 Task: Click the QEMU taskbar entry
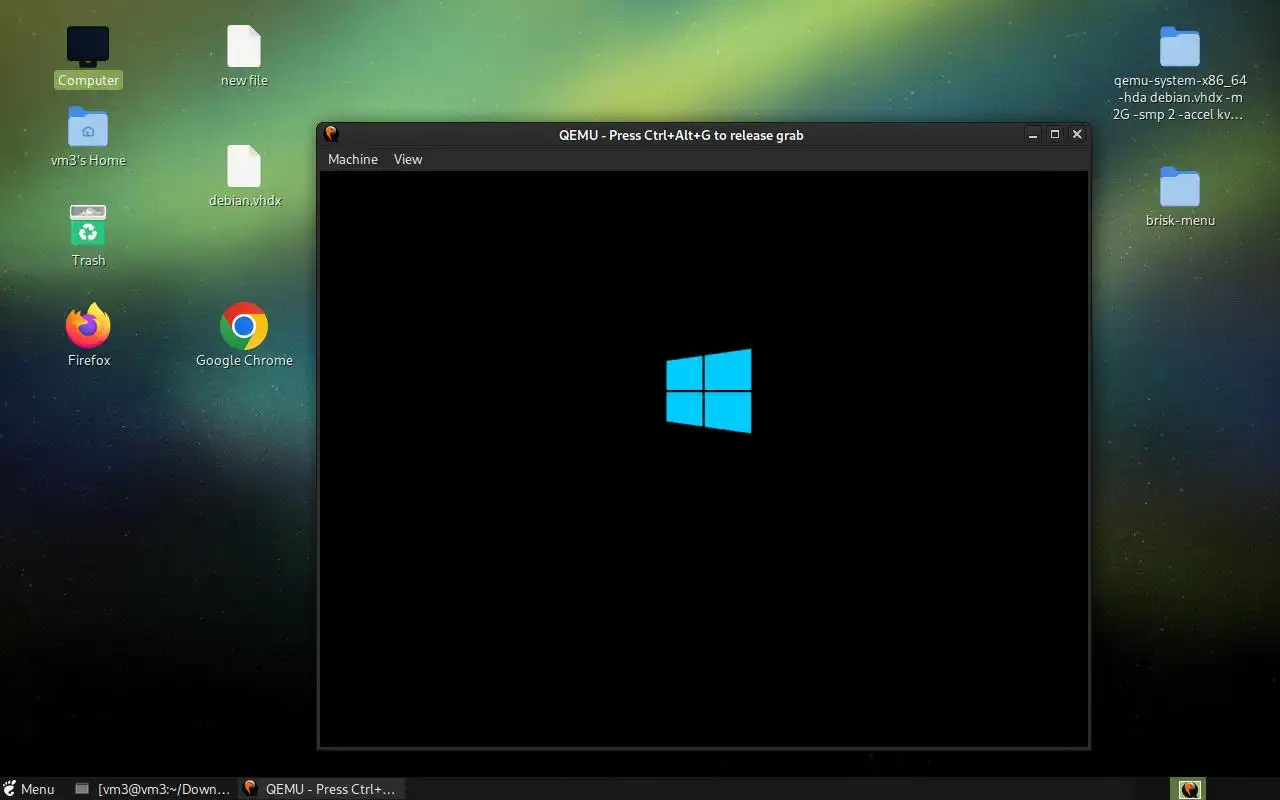320,789
